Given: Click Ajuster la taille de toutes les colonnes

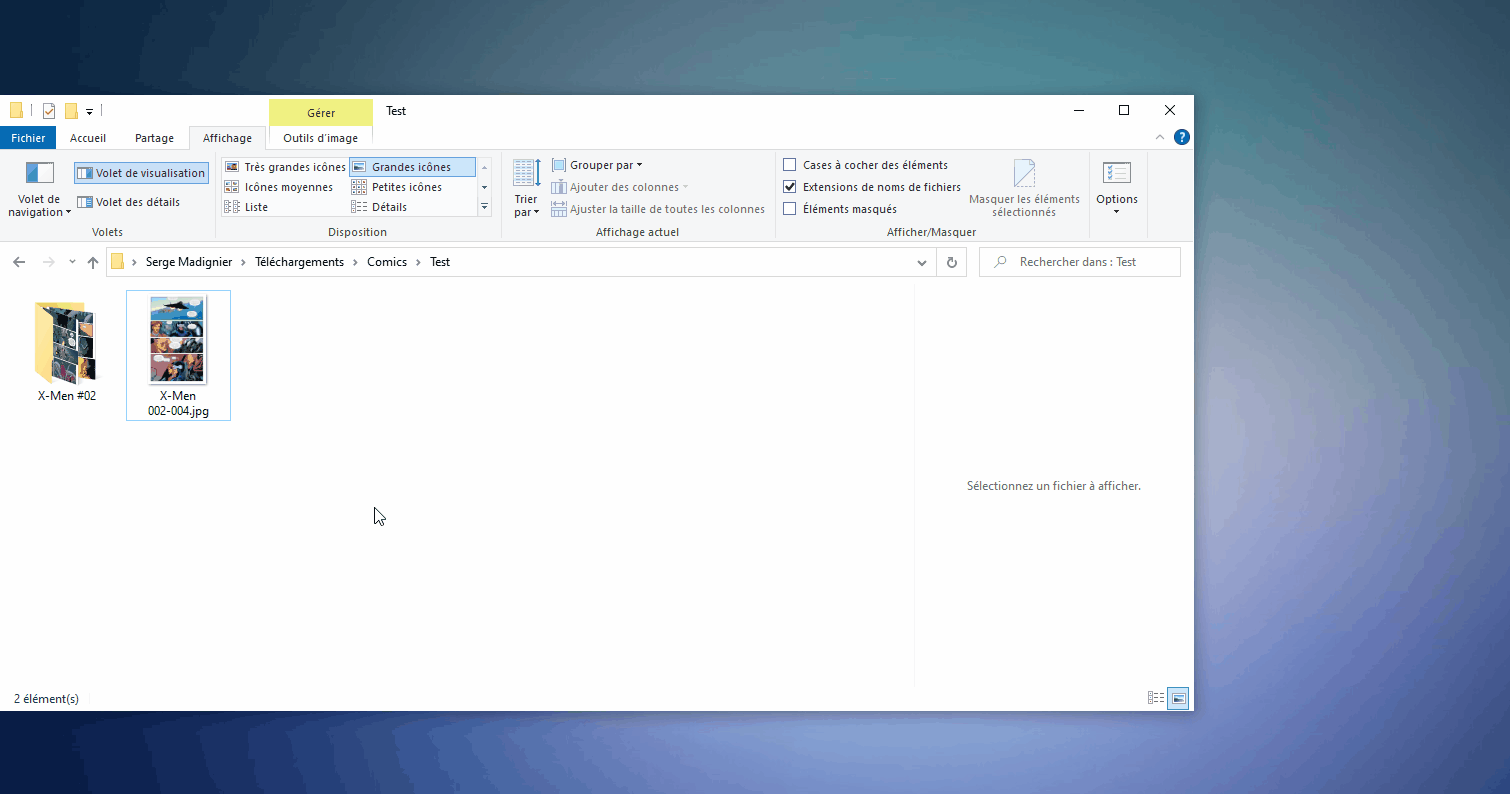Looking at the screenshot, I should [x=658, y=209].
